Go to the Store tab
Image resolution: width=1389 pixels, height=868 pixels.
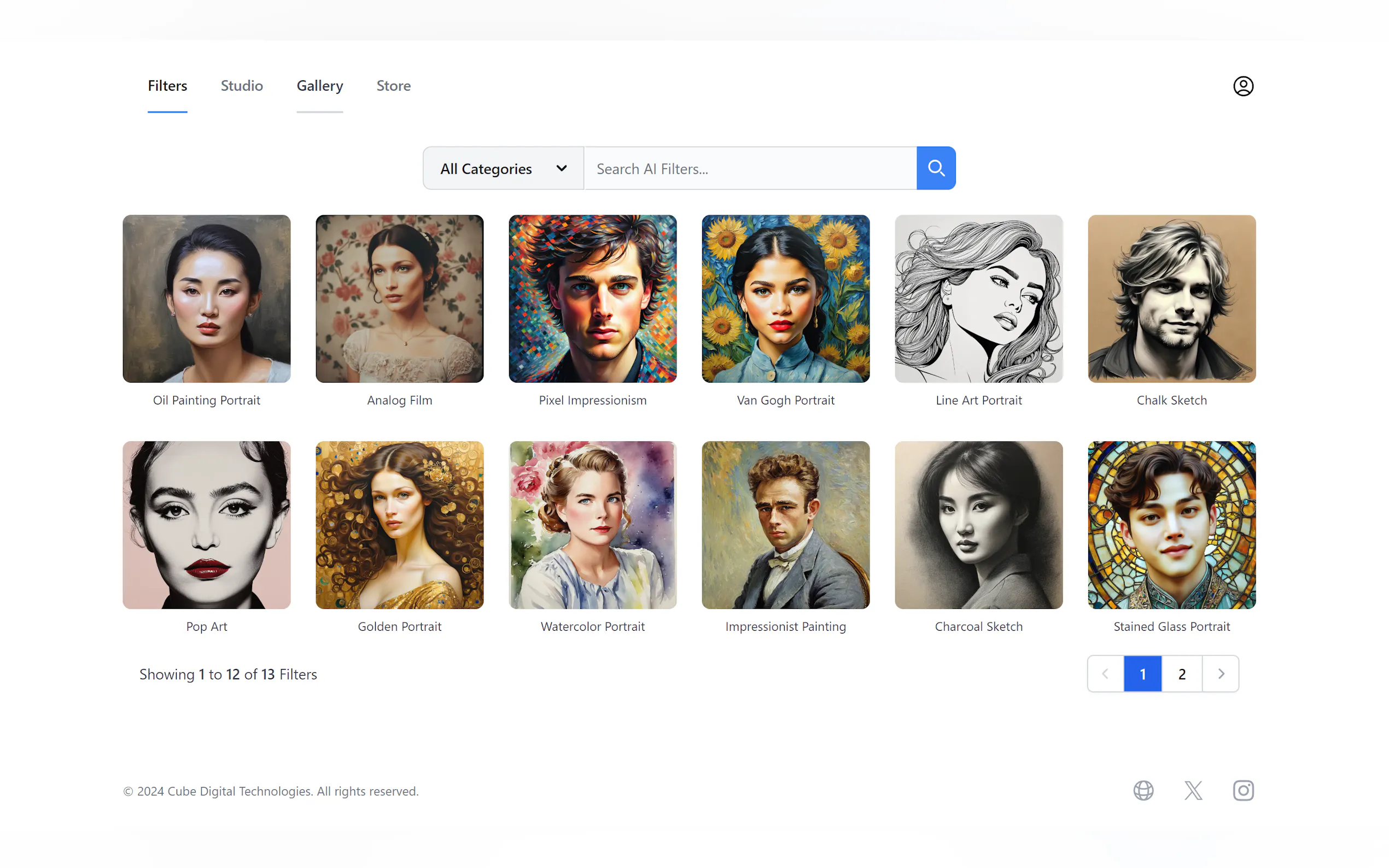click(x=393, y=85)
